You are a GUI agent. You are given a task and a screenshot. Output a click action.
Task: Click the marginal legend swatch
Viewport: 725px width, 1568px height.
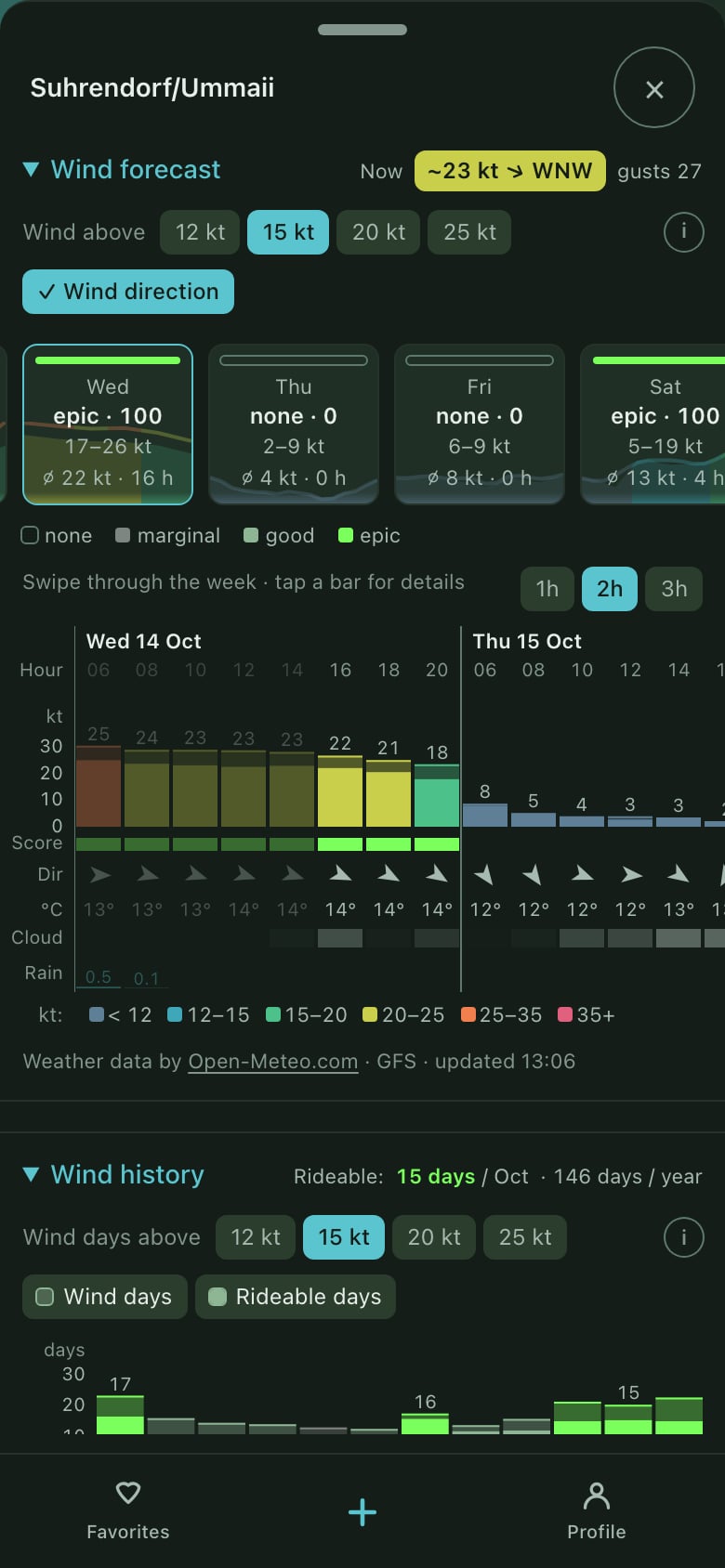[x=123, y=535]
